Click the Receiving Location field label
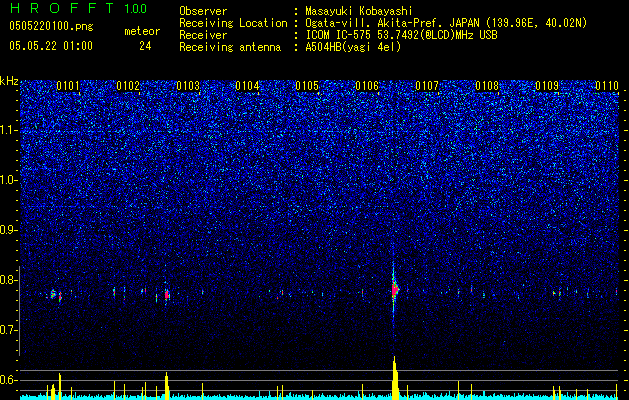 tap(233, 23)
